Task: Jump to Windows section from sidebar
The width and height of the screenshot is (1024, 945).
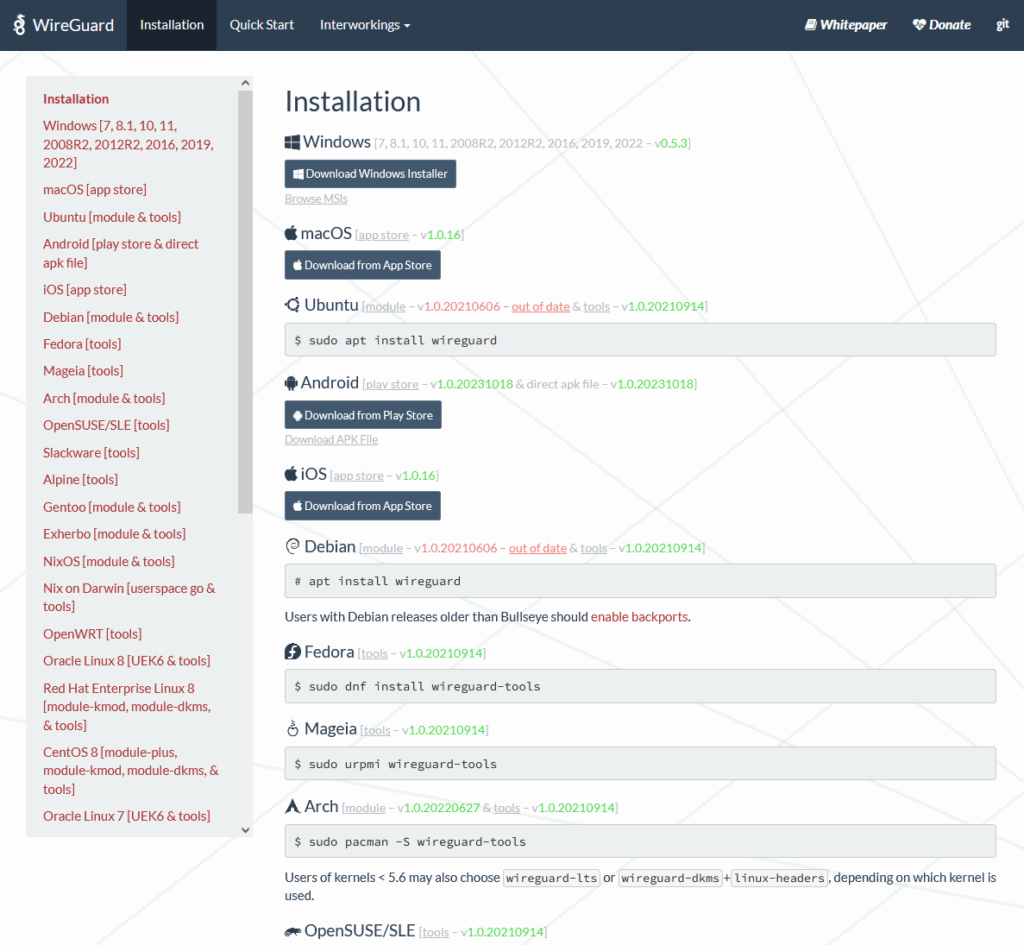Action: [129, 144]
